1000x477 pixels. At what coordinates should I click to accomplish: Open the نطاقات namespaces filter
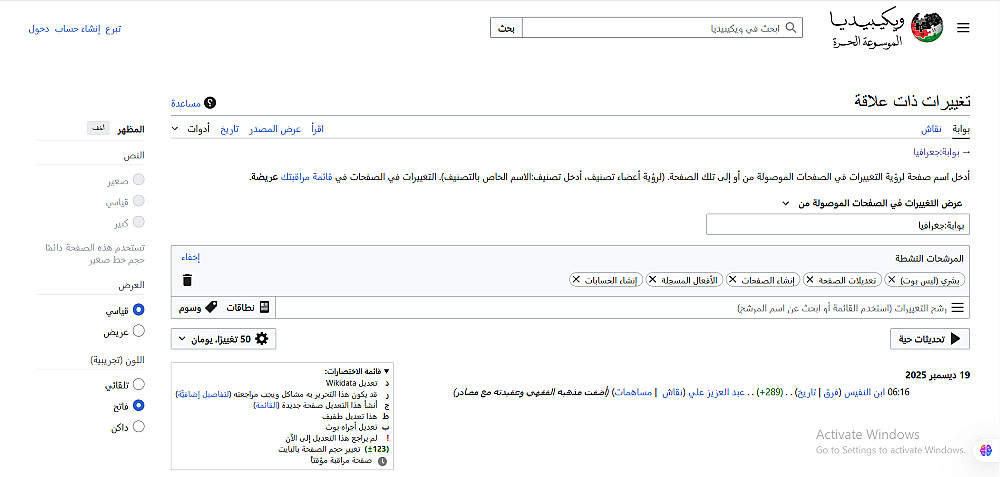click(247, 307)
